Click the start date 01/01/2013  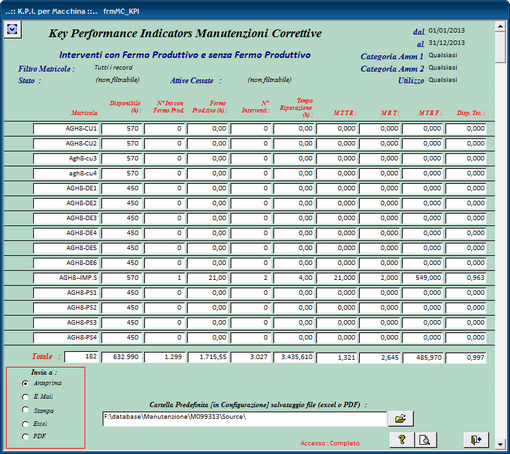pyautogui.click(x=447, y=31)
